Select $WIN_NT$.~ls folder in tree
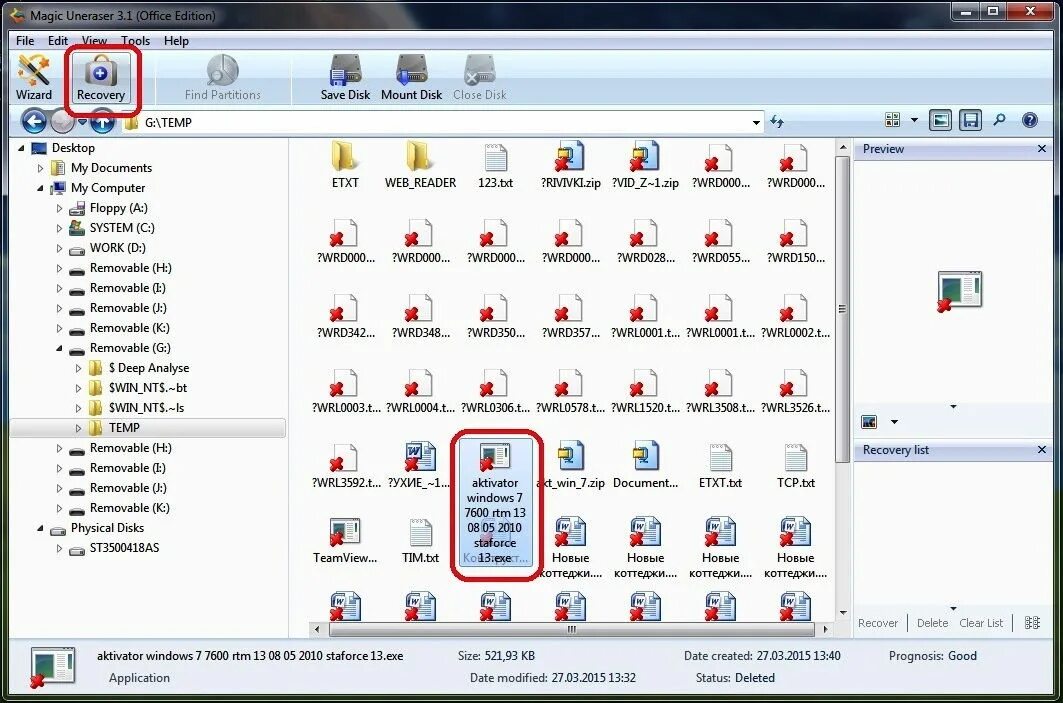 tap(146, 408)
